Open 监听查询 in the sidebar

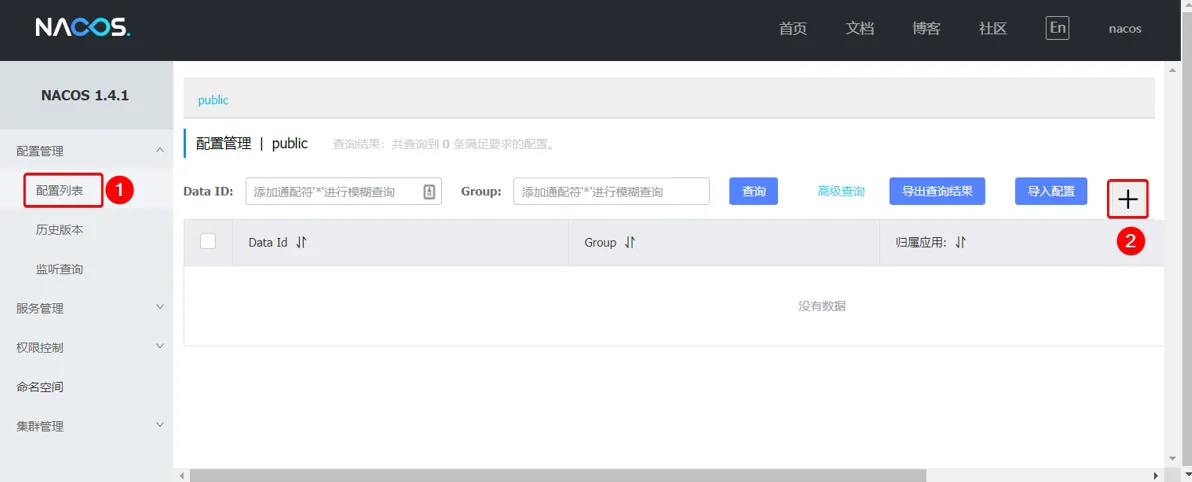tap(60, 269)
